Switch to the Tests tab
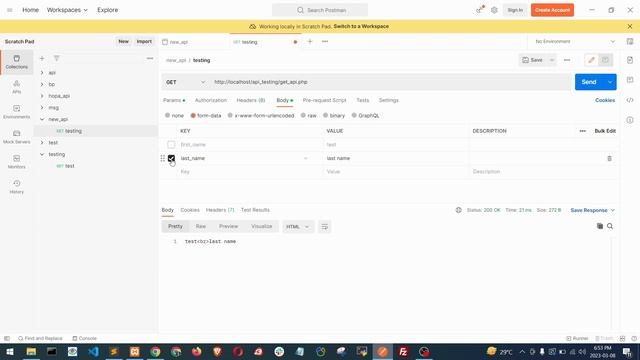 tap(362, 100)
